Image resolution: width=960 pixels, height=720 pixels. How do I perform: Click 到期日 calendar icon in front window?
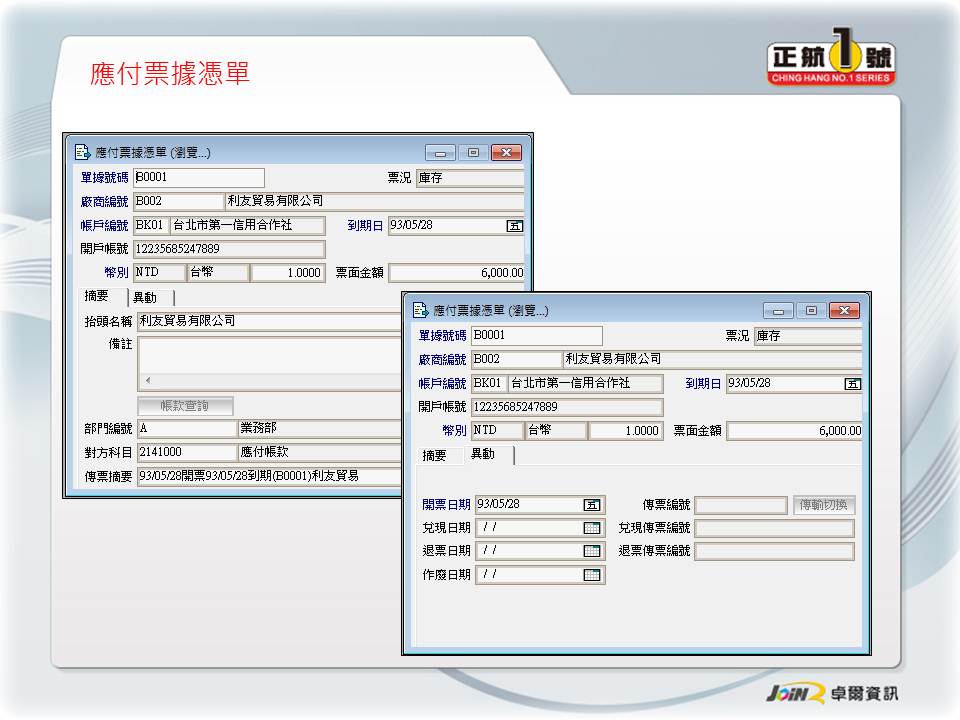pos(852,384)
